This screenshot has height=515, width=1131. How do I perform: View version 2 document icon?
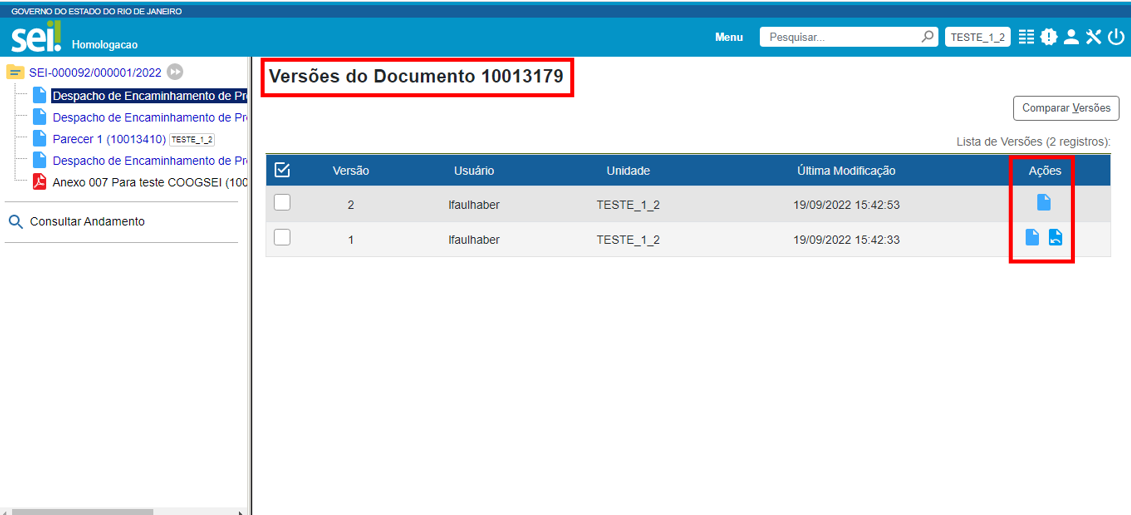1043,203
